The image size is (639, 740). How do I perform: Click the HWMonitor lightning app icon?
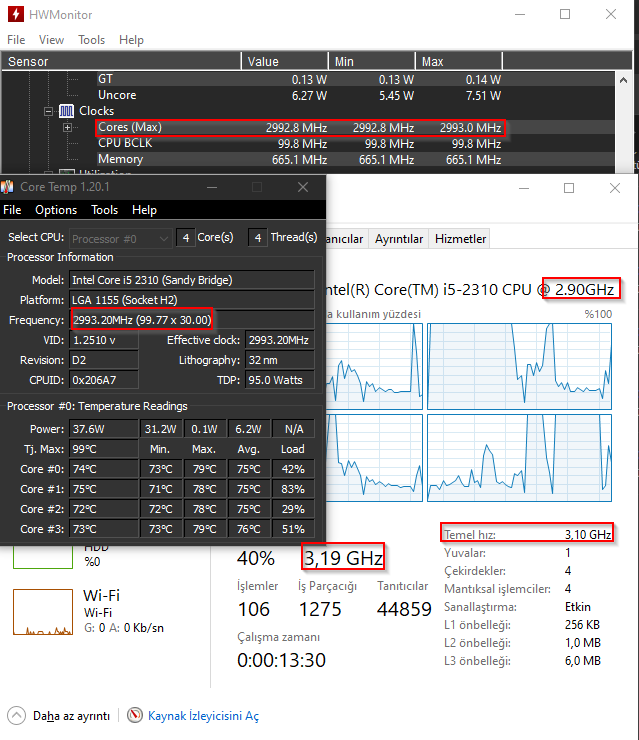[16, 14]
